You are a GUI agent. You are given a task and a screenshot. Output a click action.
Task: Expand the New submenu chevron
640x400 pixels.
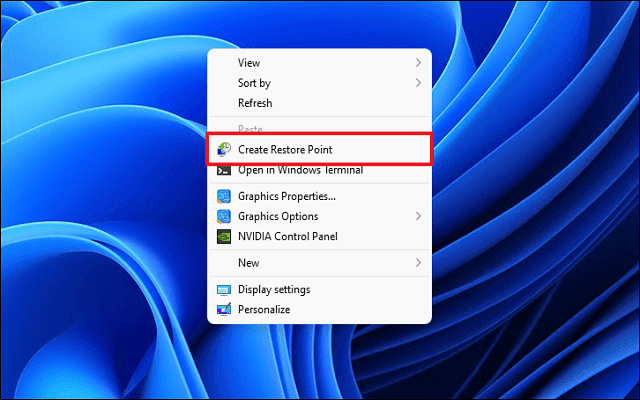[418, 263]
